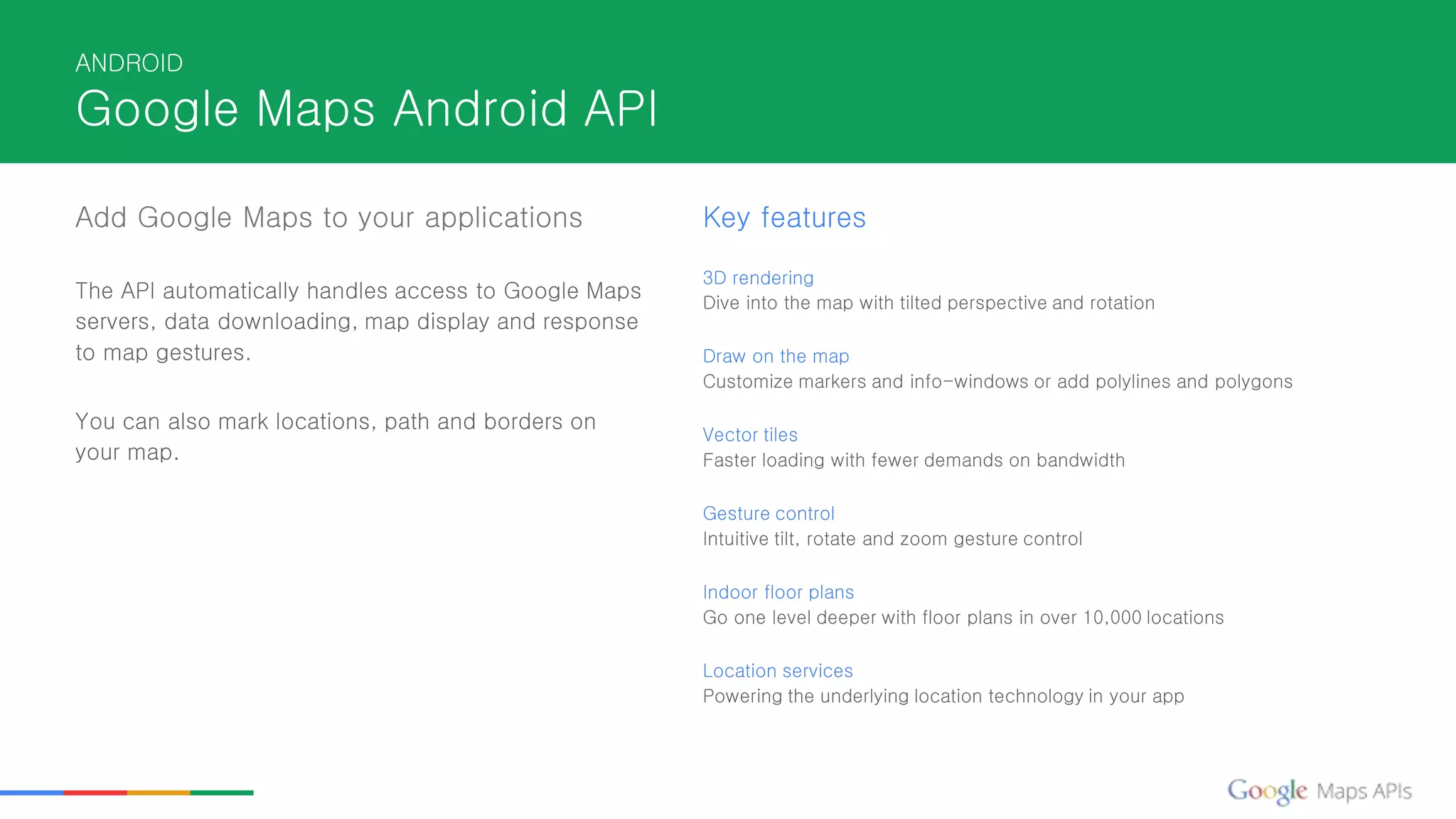Open the 'Gesture control' feature heading

pos(769,514)
